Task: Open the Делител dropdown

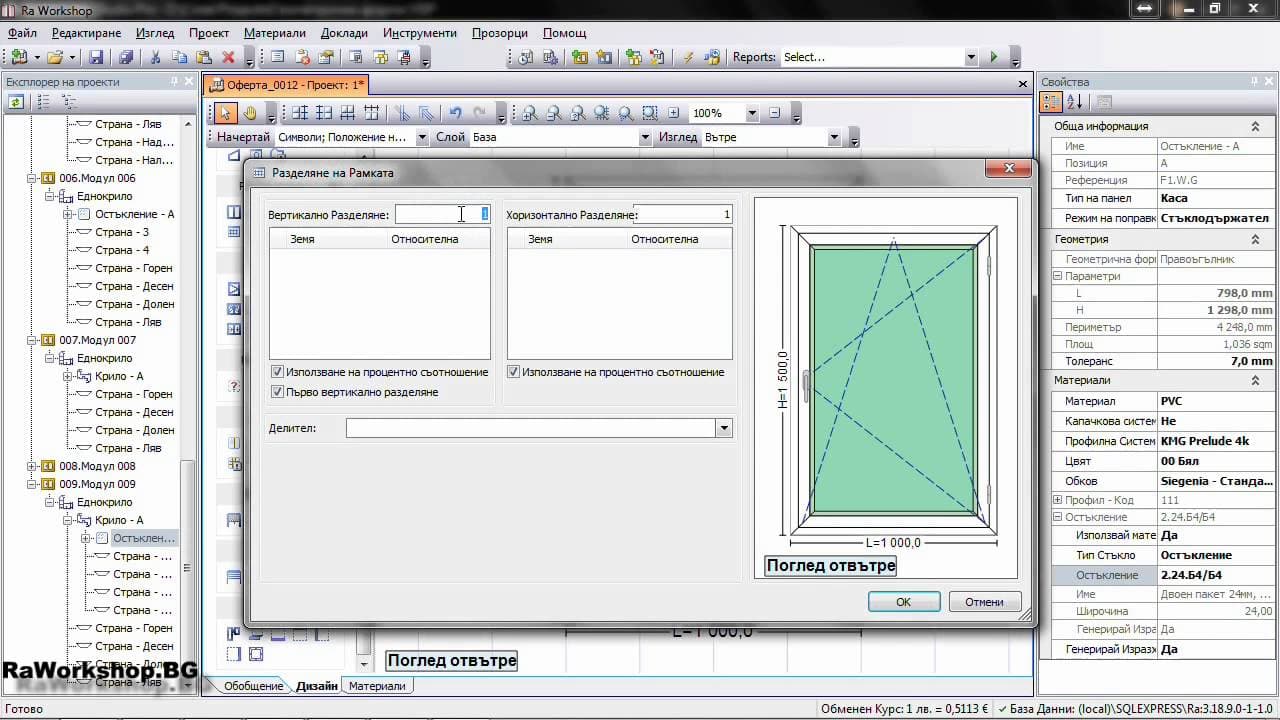Action: [x=724, y=428]
